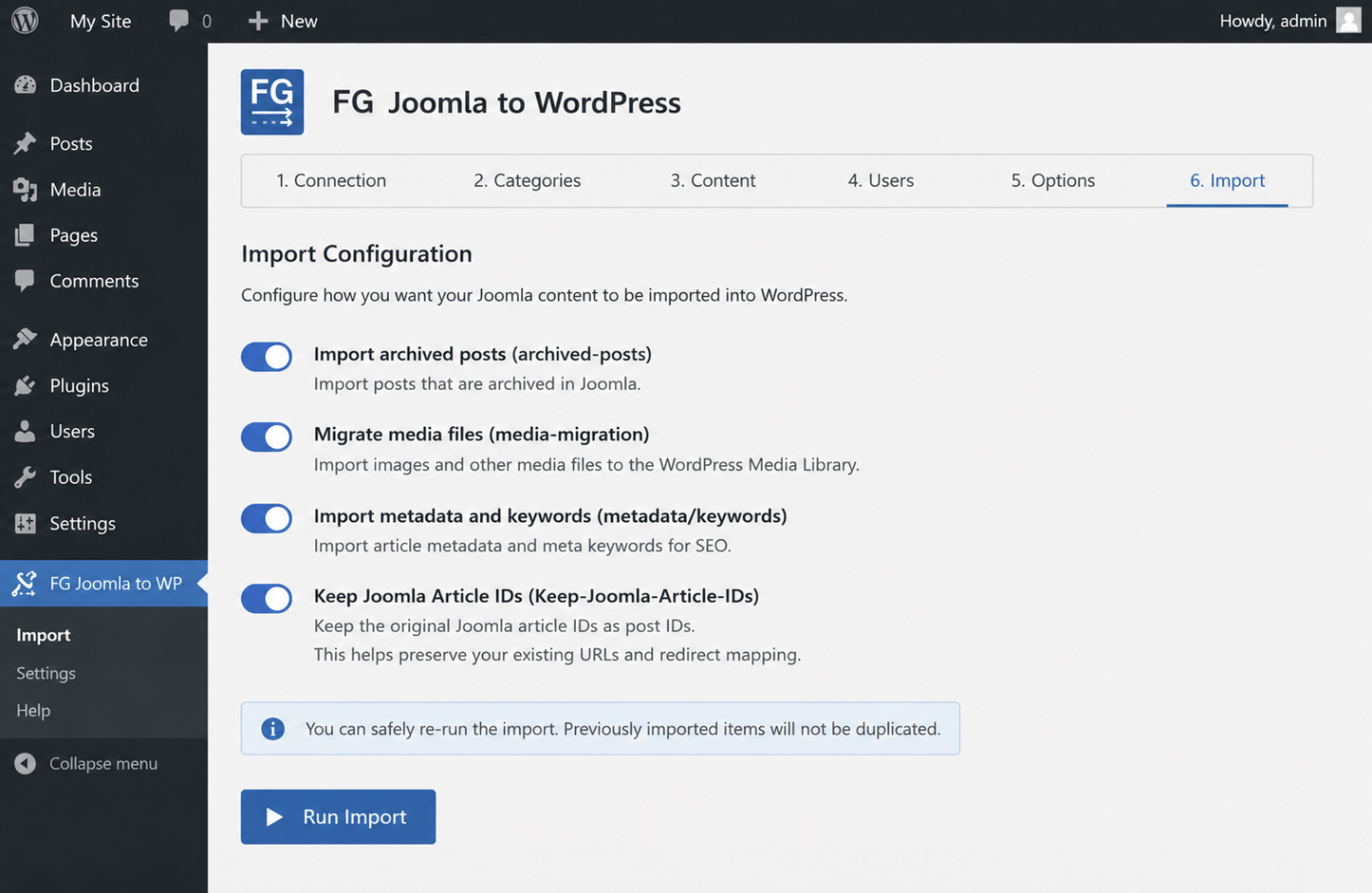Click the Import Configuration heading
The width and height of the screenshot is (1372, 893).
[x=356, y=254]
